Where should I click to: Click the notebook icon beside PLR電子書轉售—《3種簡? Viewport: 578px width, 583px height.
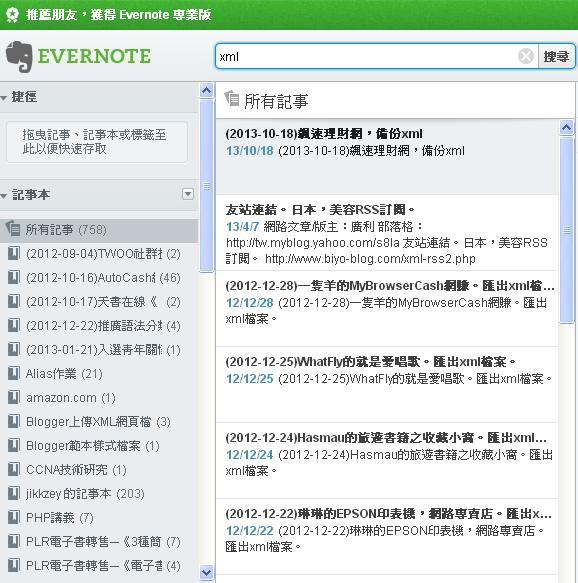14,542
